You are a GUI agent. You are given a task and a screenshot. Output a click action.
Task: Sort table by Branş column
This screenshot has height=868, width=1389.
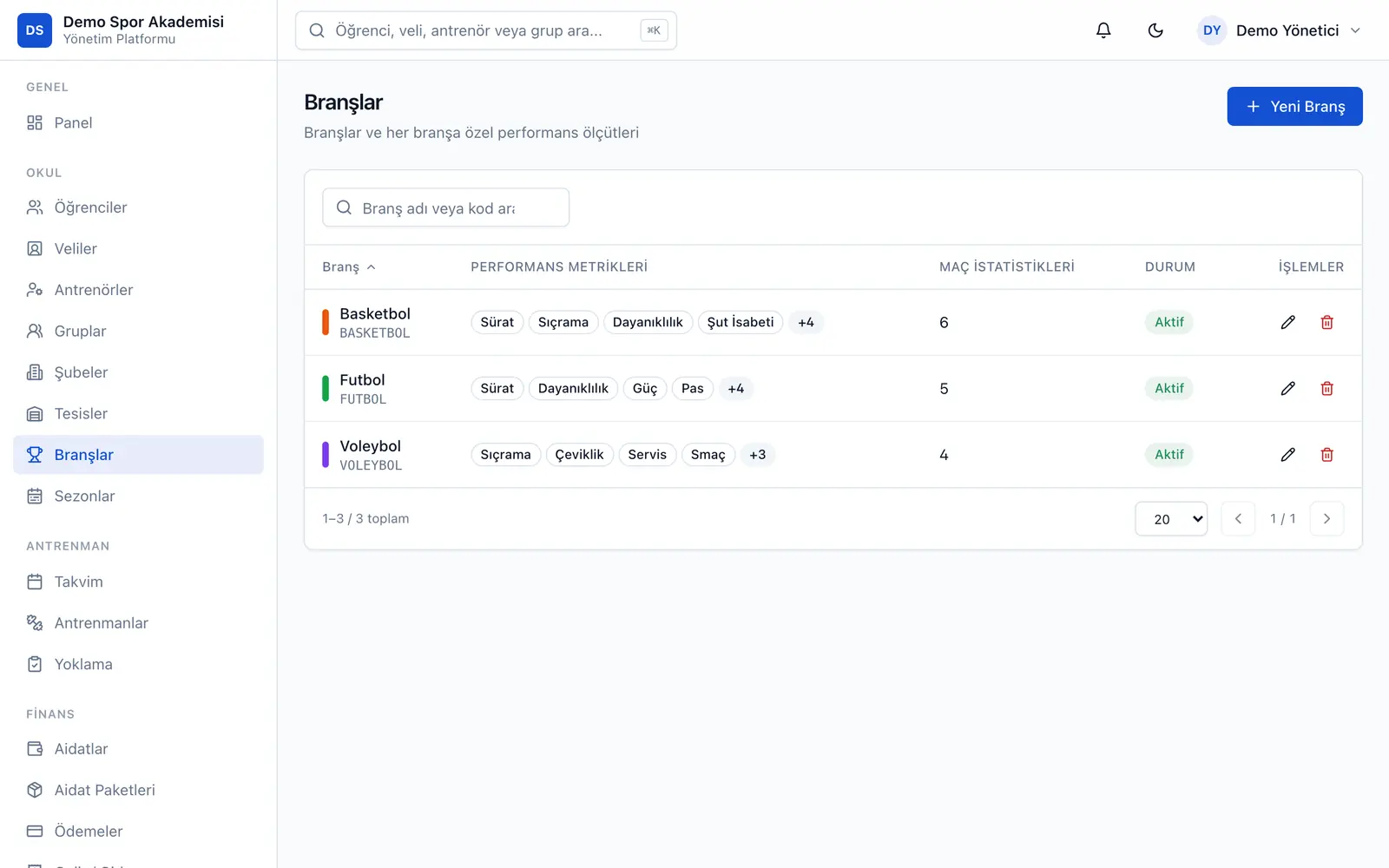[x=349, y=266]
